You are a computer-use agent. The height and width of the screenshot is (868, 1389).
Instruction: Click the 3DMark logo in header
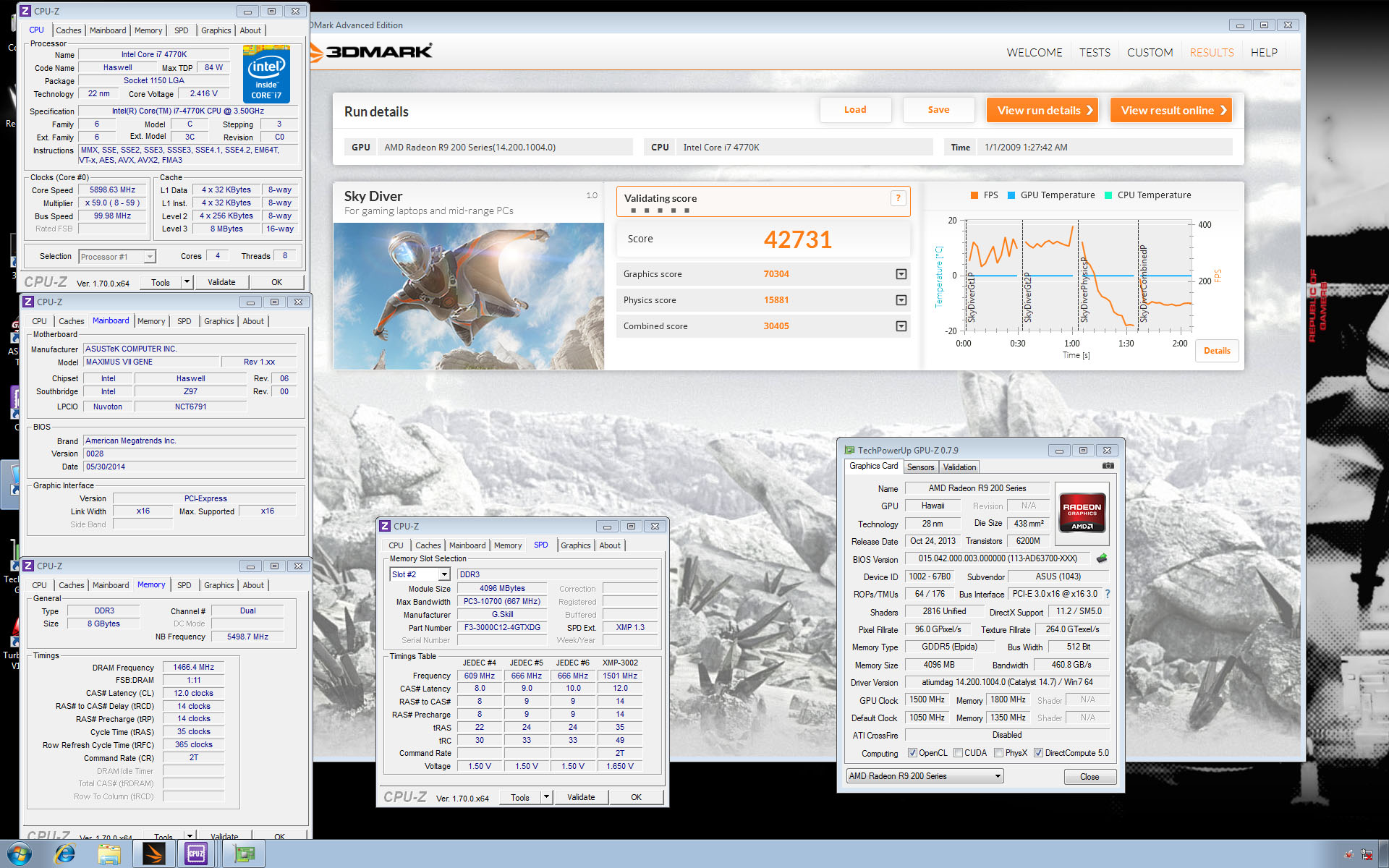coord(372,51)
